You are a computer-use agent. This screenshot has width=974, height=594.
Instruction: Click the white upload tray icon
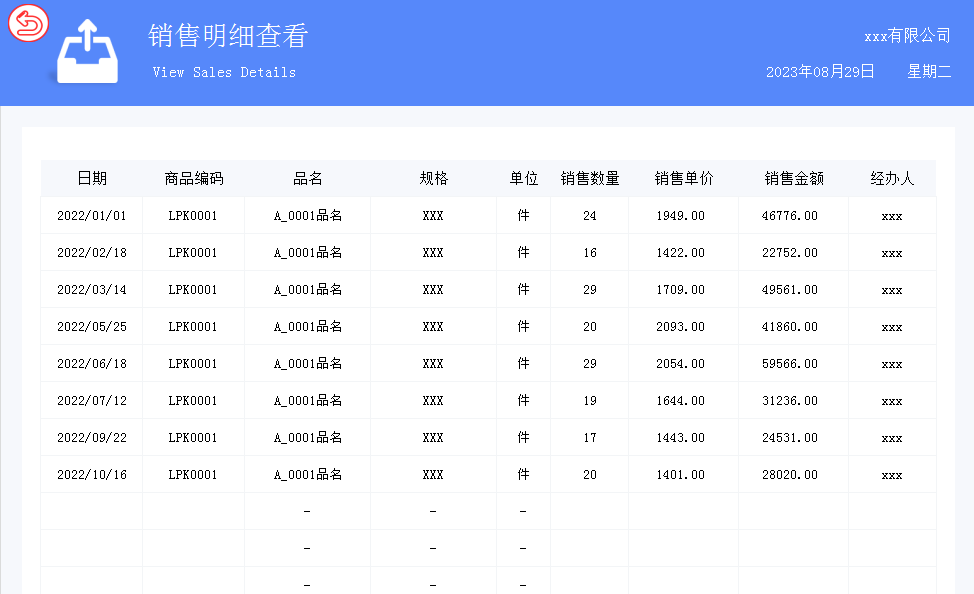[88, 52]
